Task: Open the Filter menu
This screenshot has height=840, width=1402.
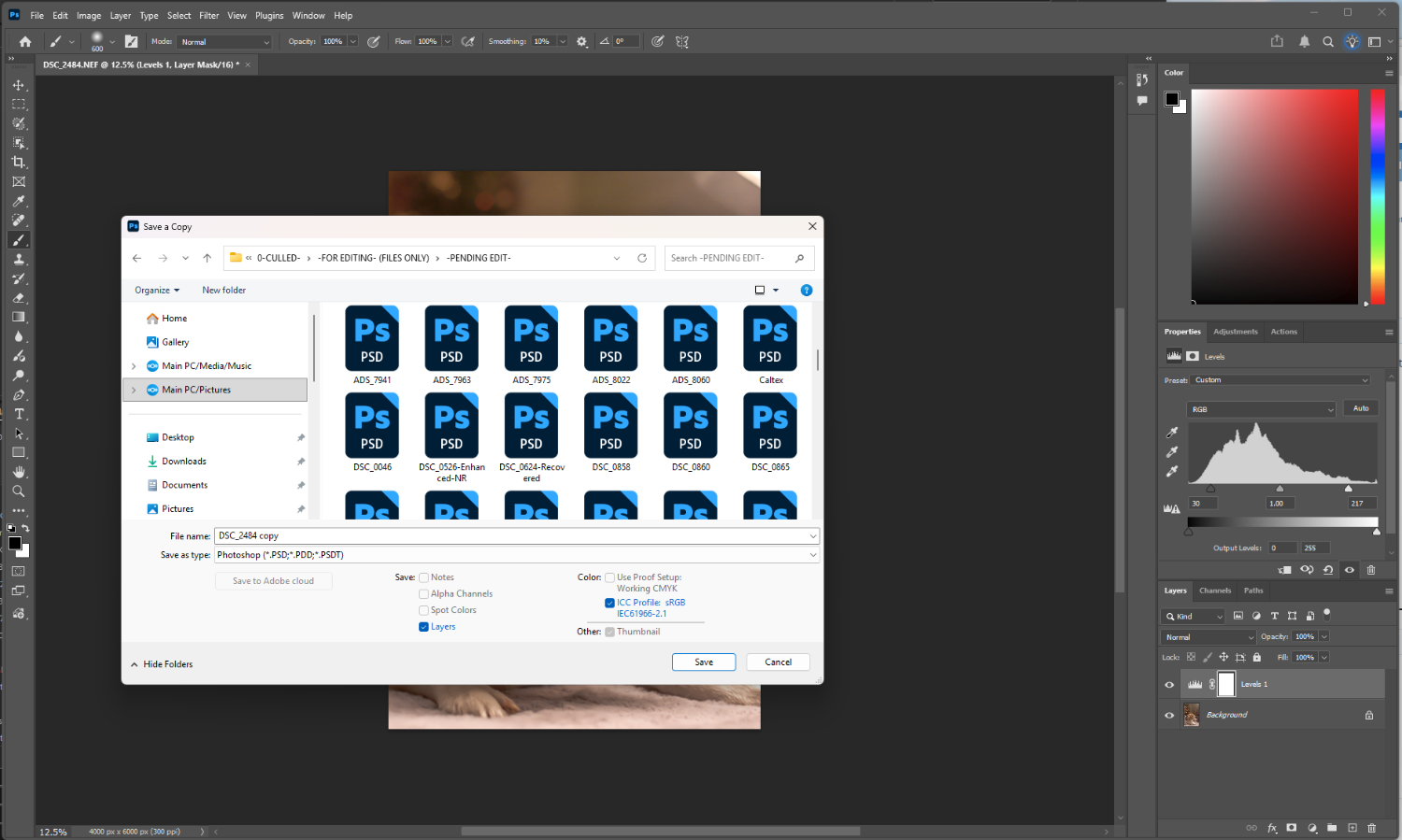Action: coord(208,15)
